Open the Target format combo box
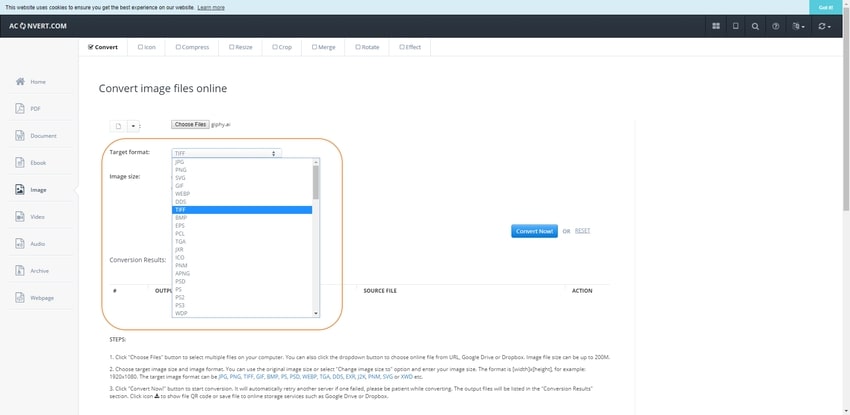Image resolution: width=850 pixels, height=415 pixels. tap(226, 153)
